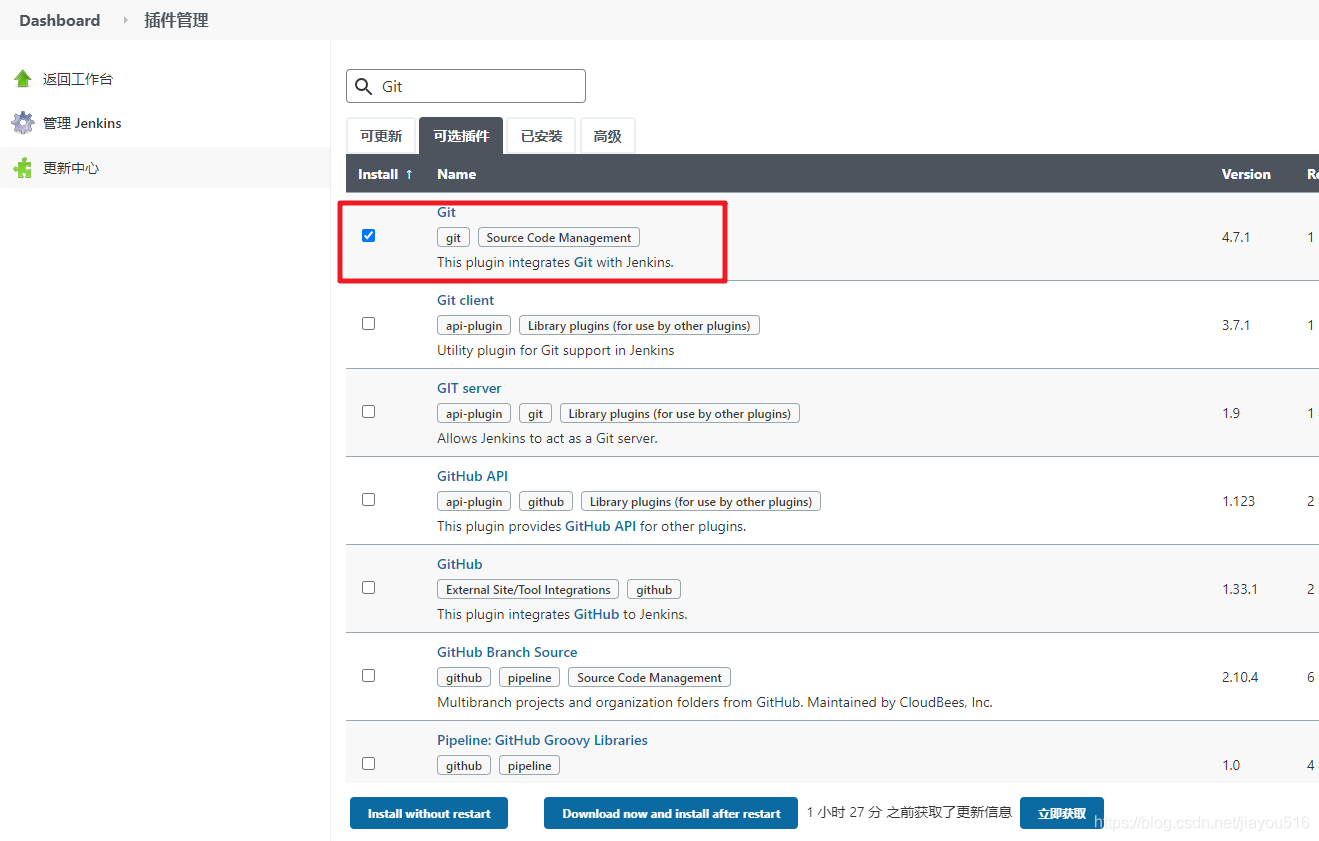Enable the GitHub plugin checkbox
The height and width of the screenshot is (841, 1319).
[368, 588]
